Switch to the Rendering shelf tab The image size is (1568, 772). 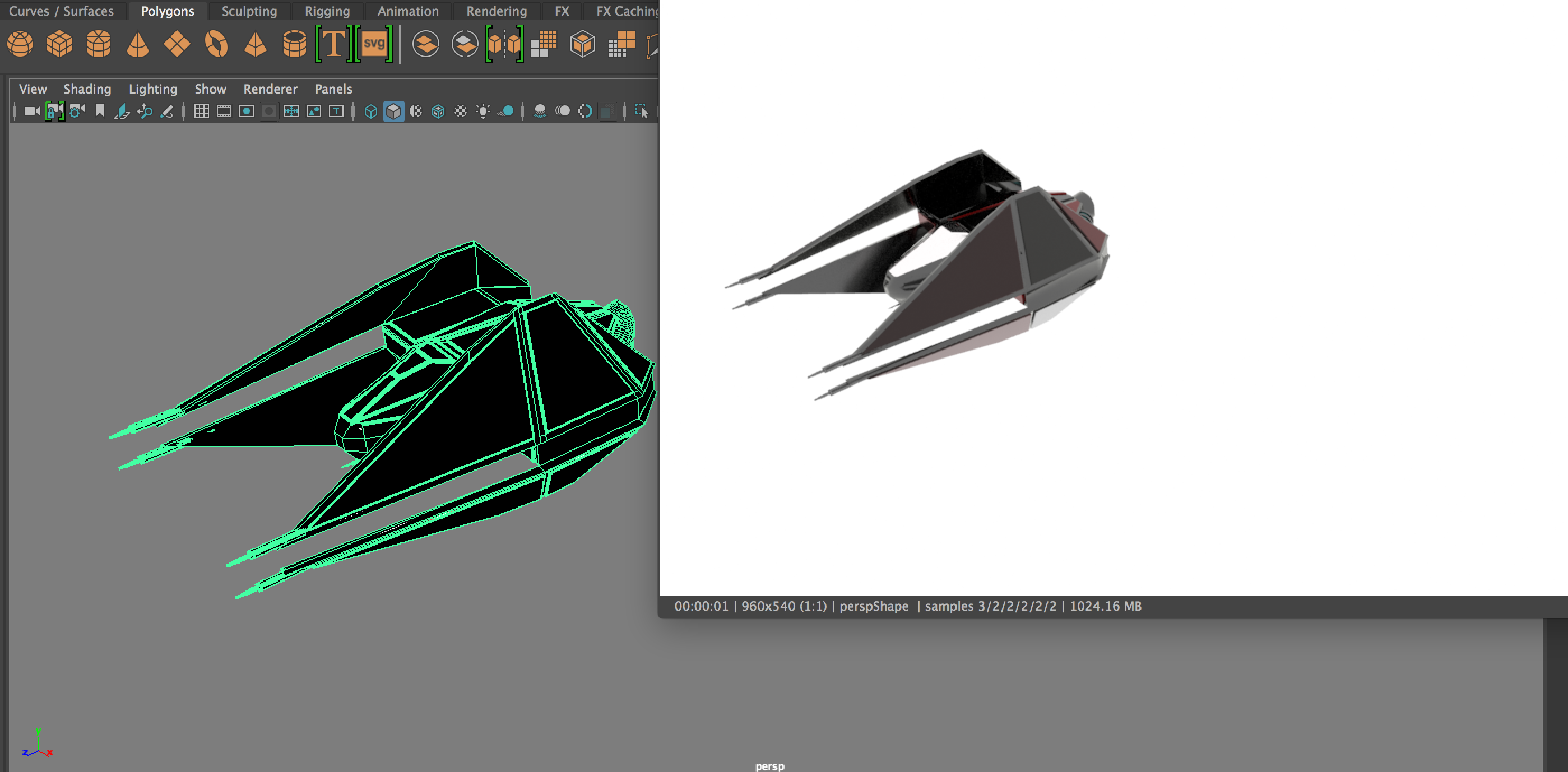(x=496, y=10)
